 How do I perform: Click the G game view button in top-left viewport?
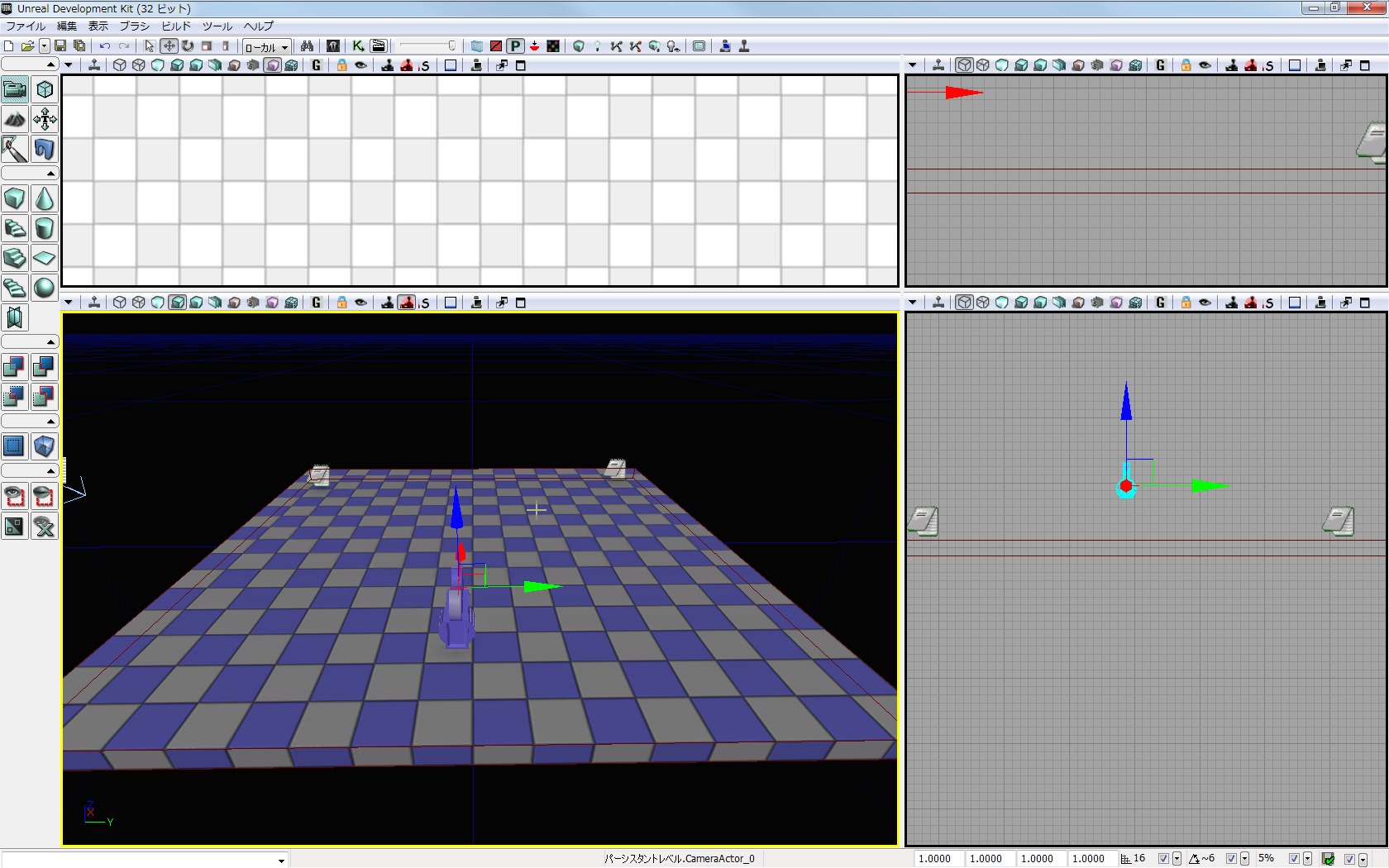[317, 65]
